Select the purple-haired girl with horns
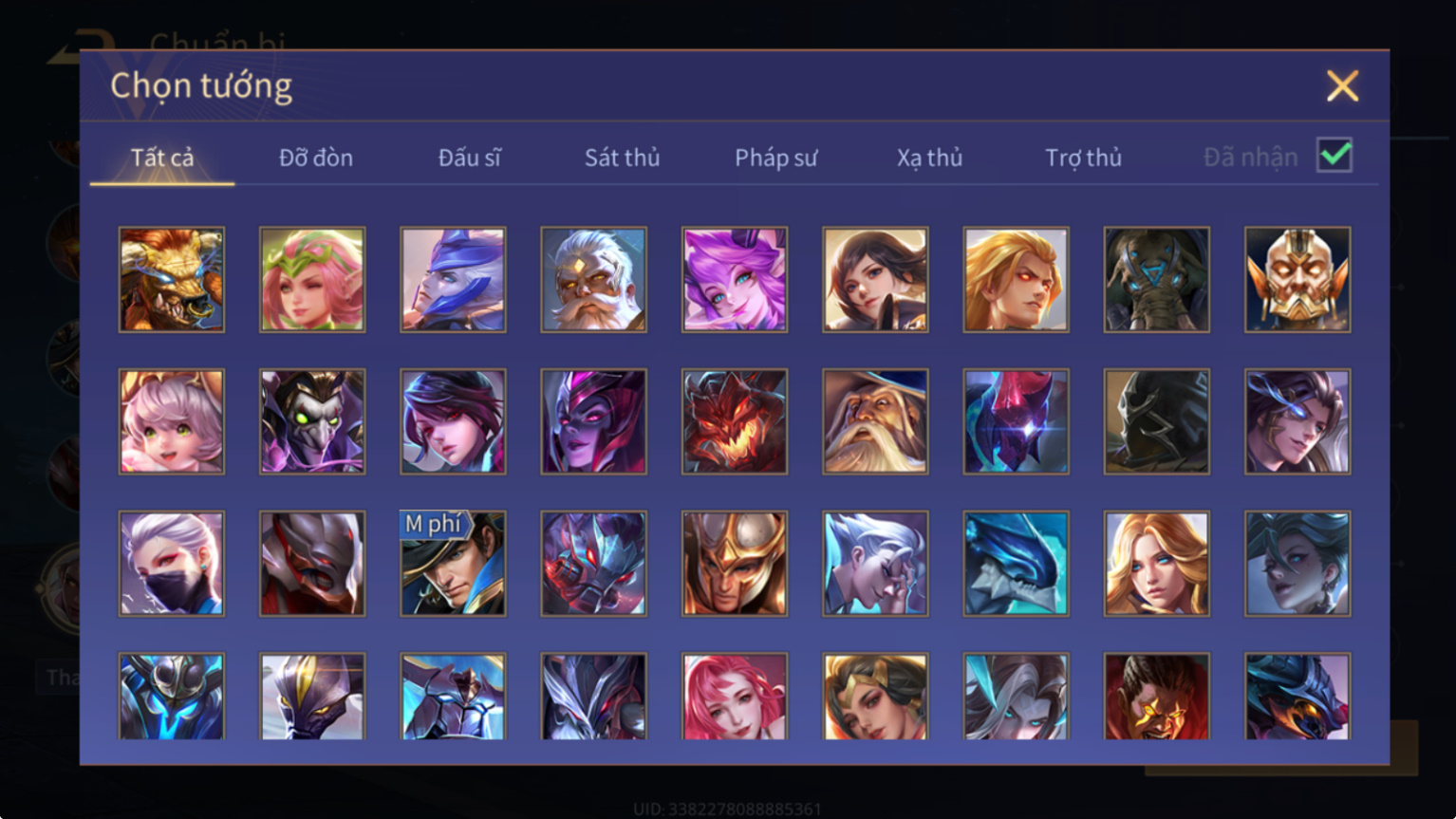The width and height of the screenshot is (1456, 819). [x=735, y=279]
